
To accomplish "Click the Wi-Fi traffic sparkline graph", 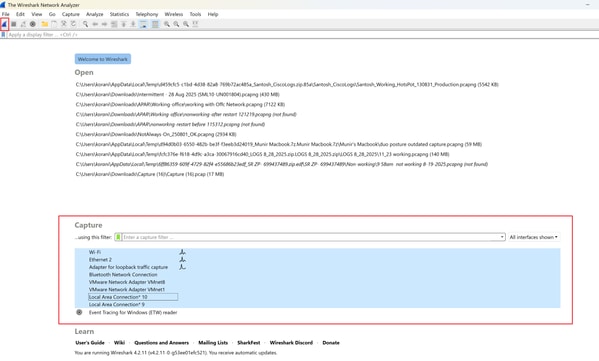I will coord(183,252).
